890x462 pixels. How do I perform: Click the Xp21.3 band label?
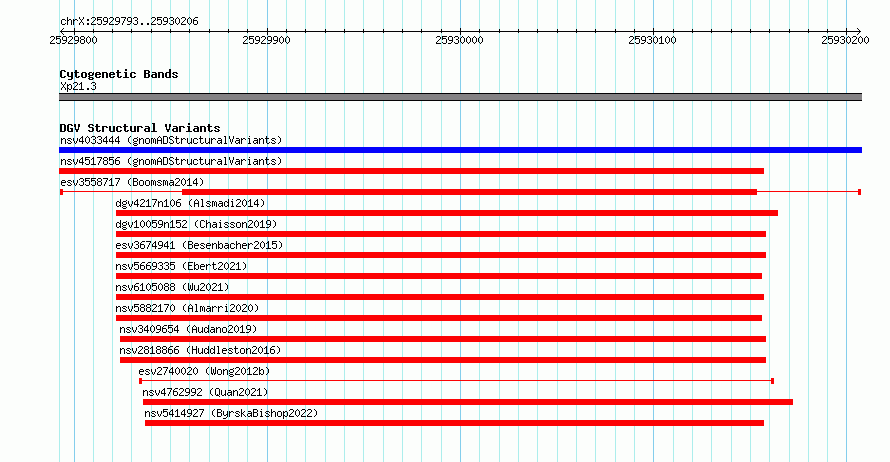78,86
